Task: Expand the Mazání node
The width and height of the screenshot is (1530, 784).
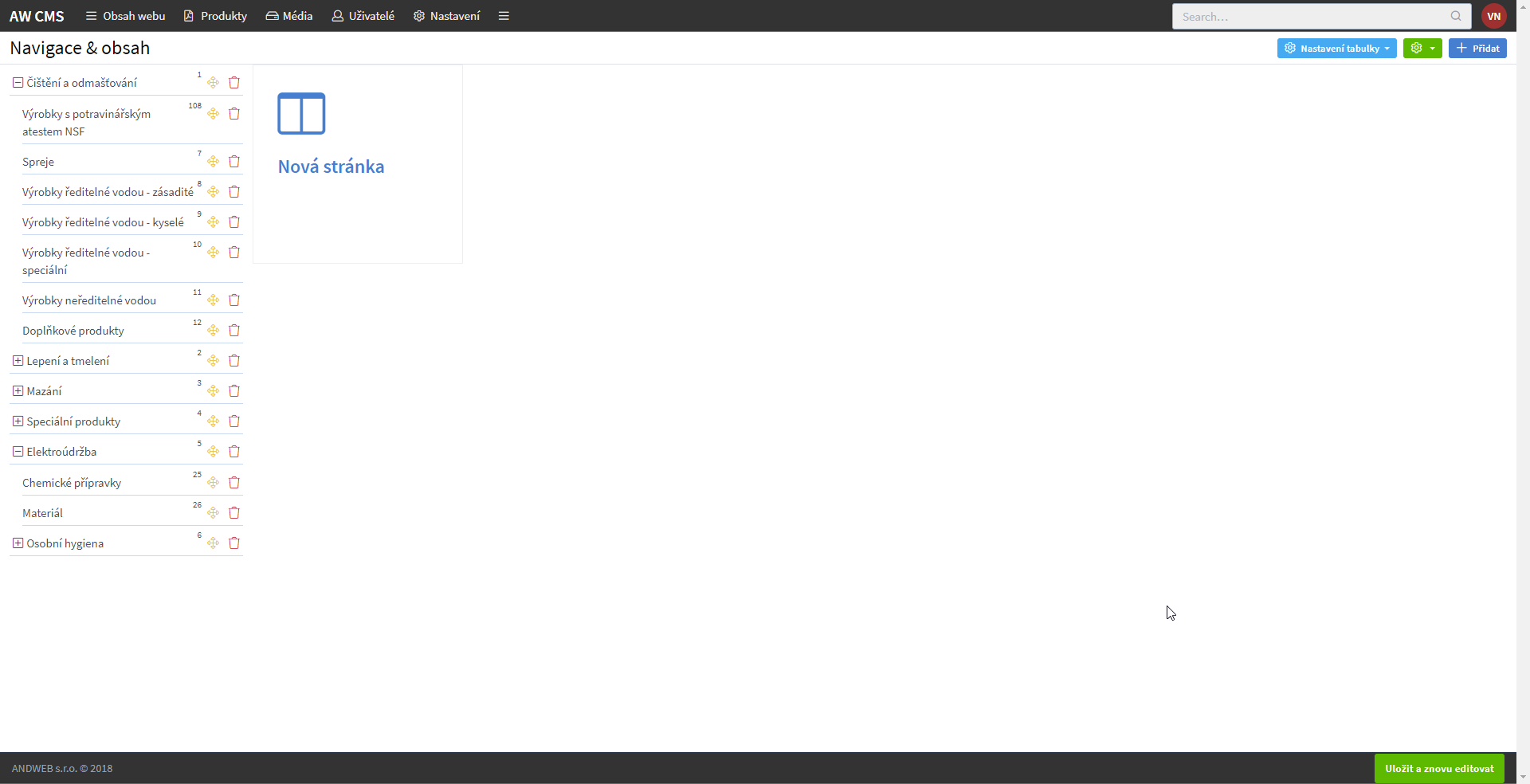Action: click(x=18, y=390)
